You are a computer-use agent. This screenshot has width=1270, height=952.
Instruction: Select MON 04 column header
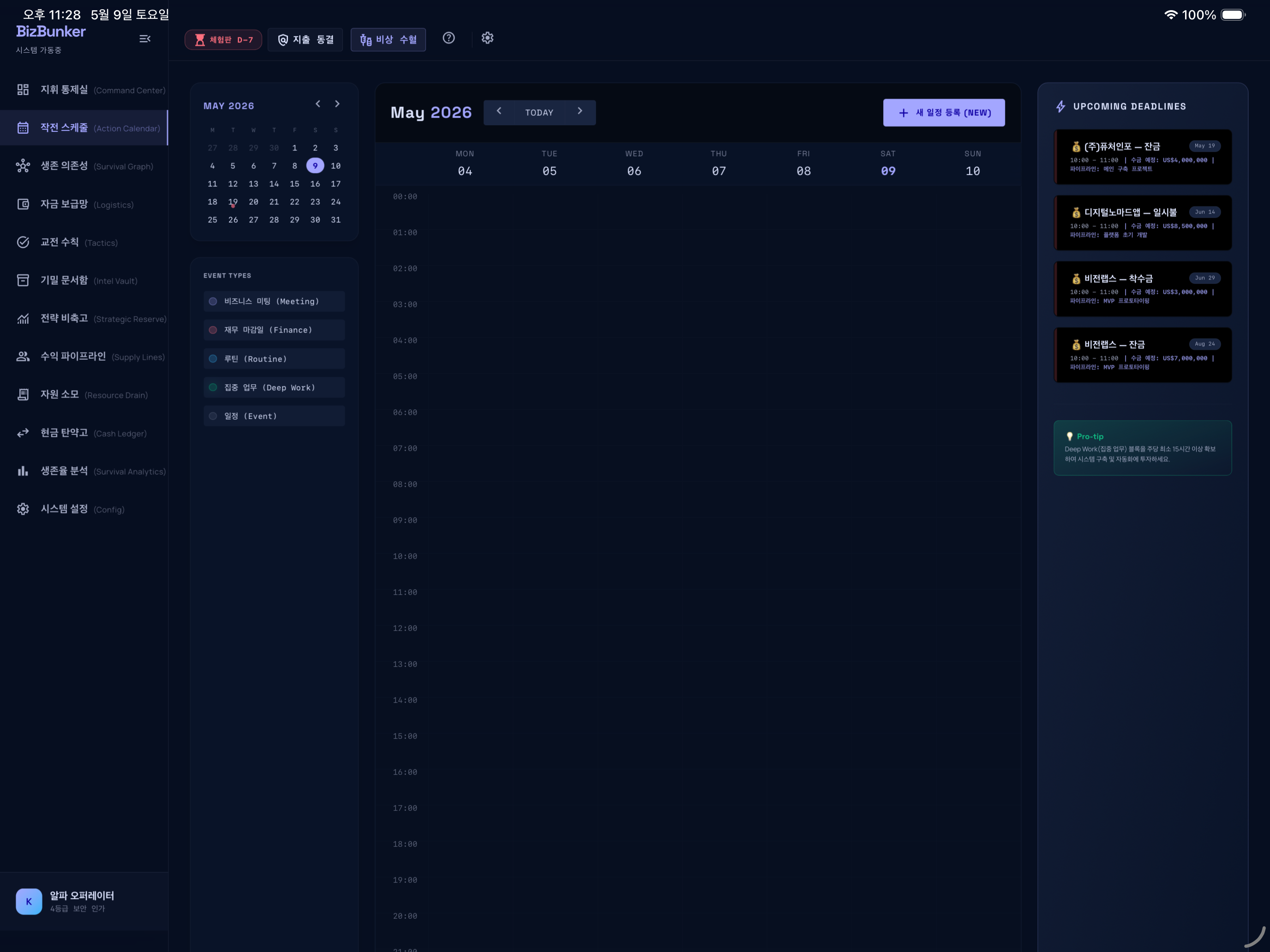(x=465, y=164)
